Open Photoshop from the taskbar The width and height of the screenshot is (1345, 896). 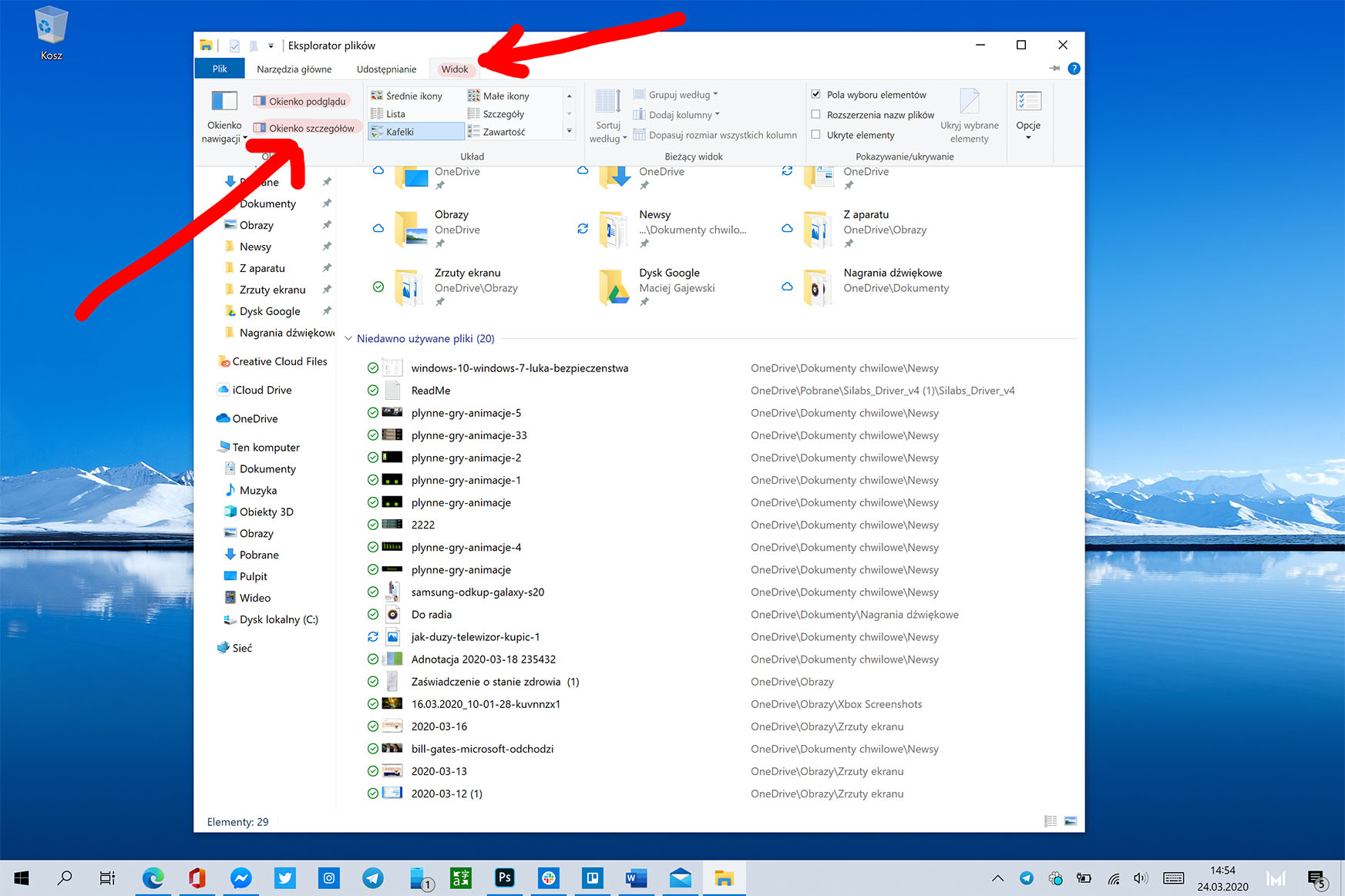(505, 878)
